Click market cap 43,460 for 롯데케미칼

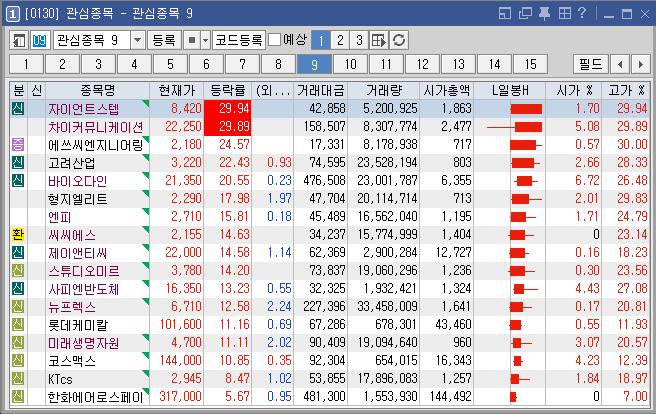point(453,325)
